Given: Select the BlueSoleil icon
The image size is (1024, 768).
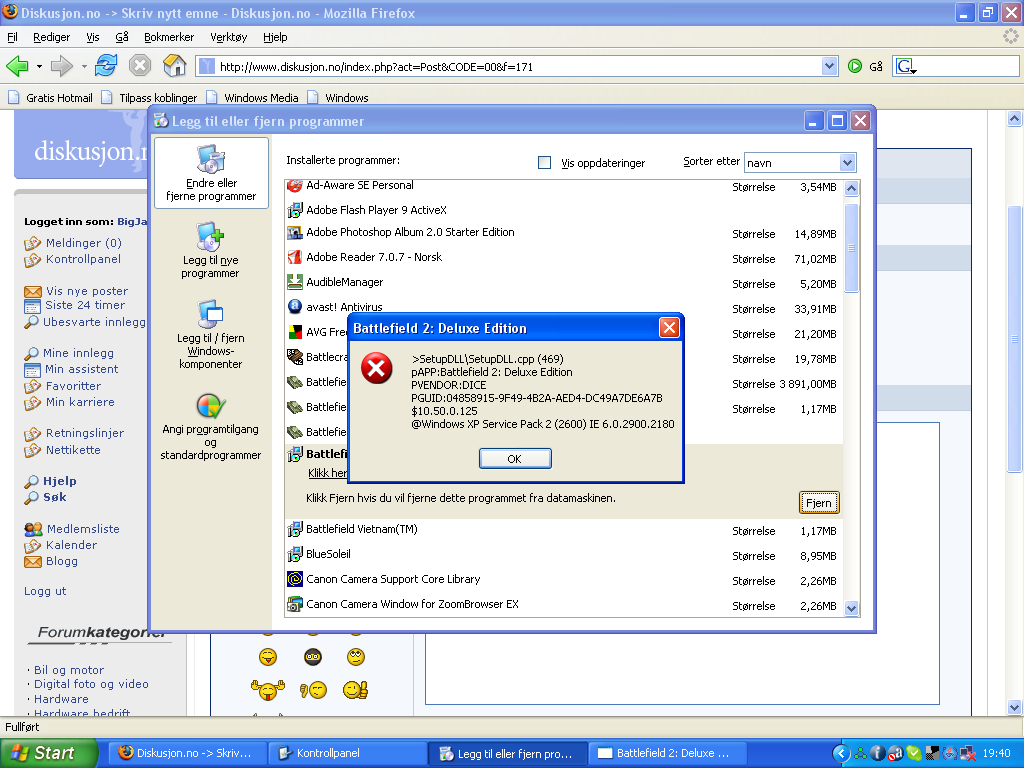Looking at the screenshot, I should point(295,554).
